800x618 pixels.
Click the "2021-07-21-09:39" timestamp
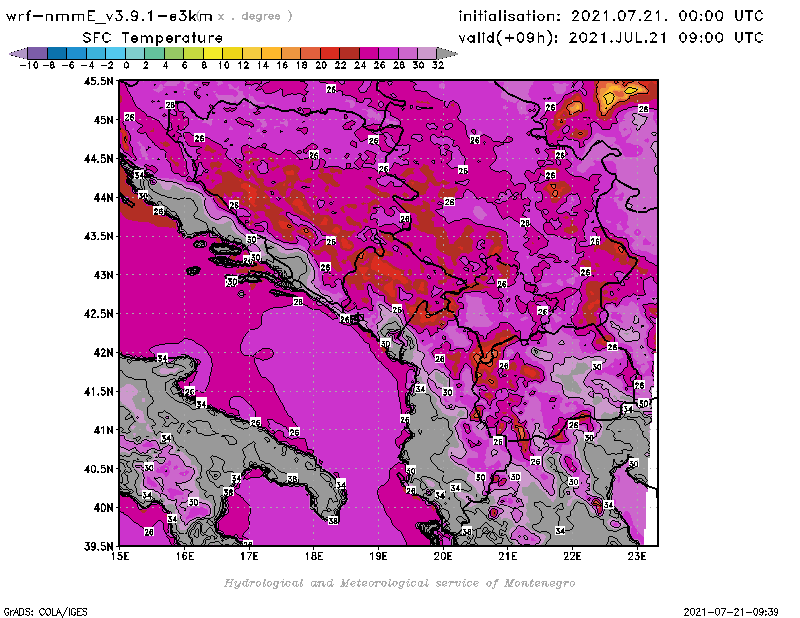(x=731, y=612)
